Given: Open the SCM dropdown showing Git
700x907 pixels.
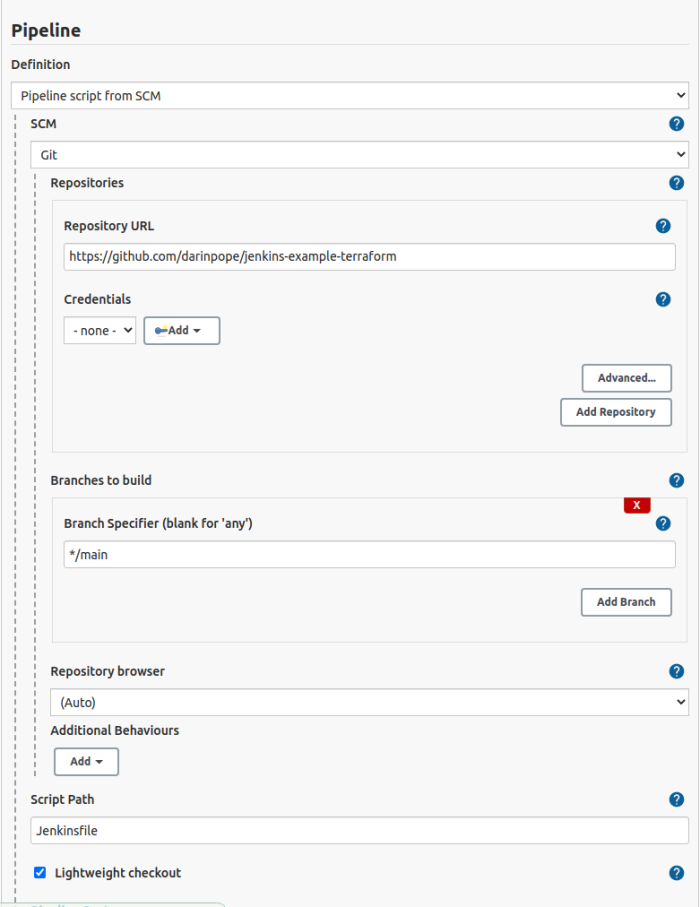Looking at the screenshot, I should click(x=359, y=155).
